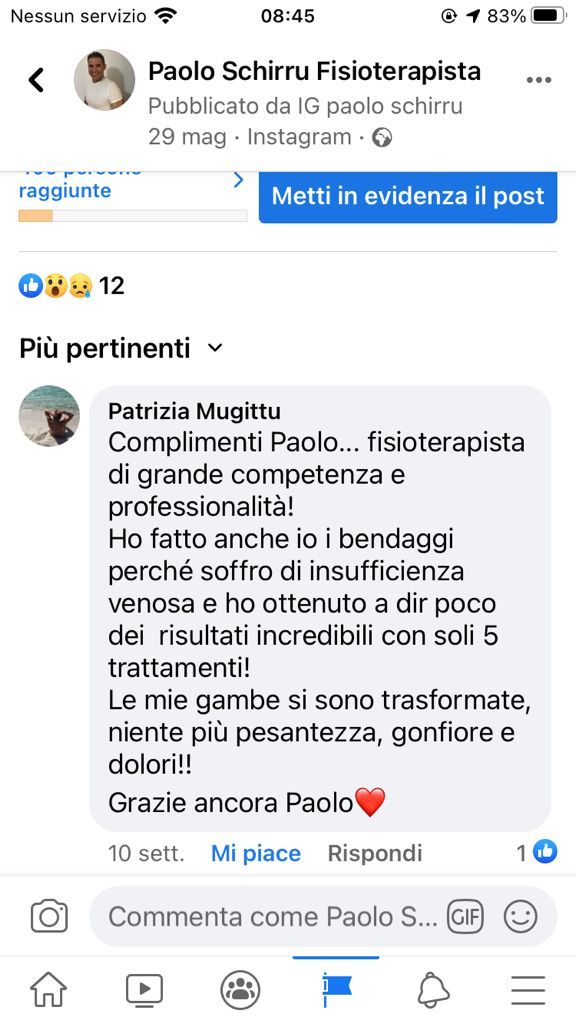The height and width of the screenshot is (1024, 576).
Task: Expand the persone raggiunte chevron
Action: (x=238, y=180)
